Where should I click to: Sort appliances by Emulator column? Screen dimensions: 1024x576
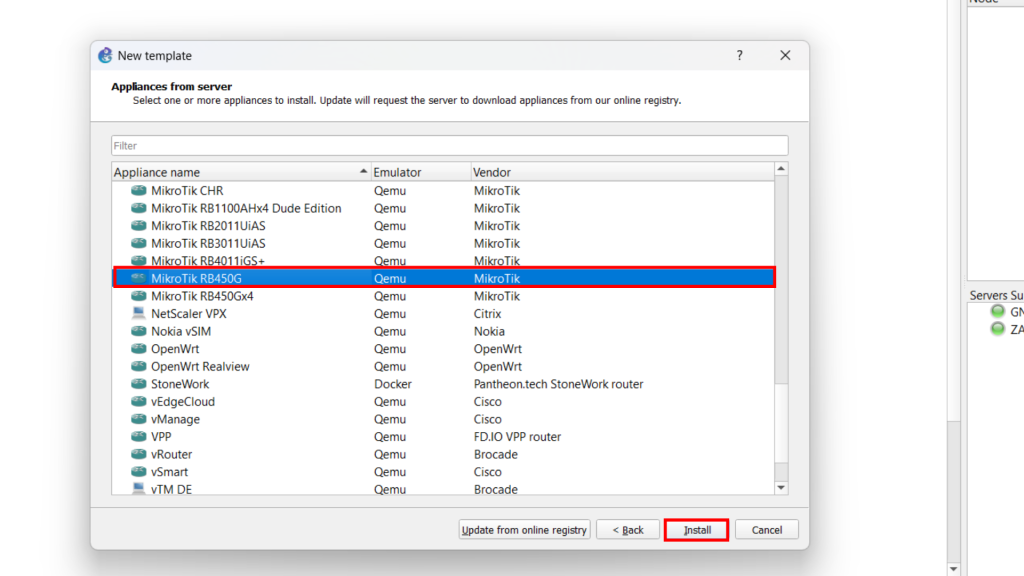click(420, 172)
